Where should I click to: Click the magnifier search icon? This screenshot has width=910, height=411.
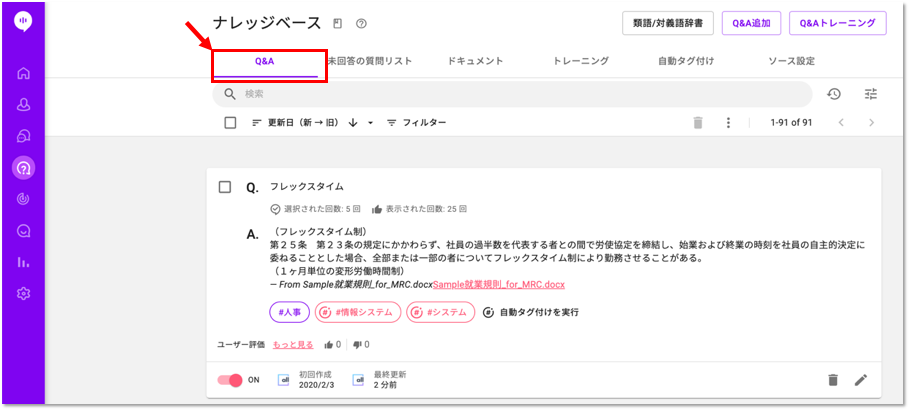point(230,94)
